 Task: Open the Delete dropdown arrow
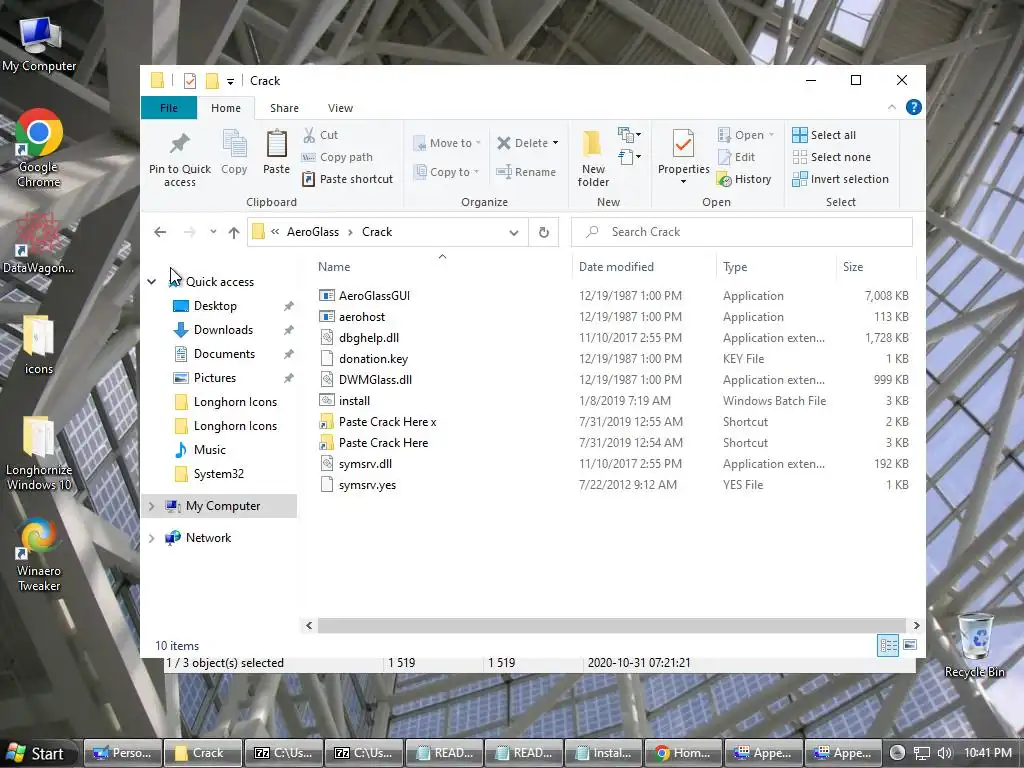[555, 143]
